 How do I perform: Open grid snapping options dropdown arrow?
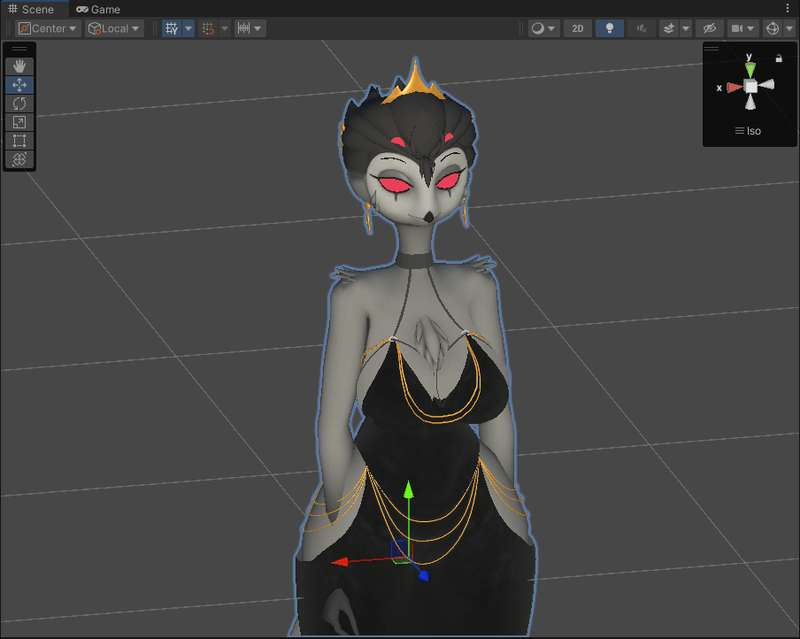click(224, 29)
